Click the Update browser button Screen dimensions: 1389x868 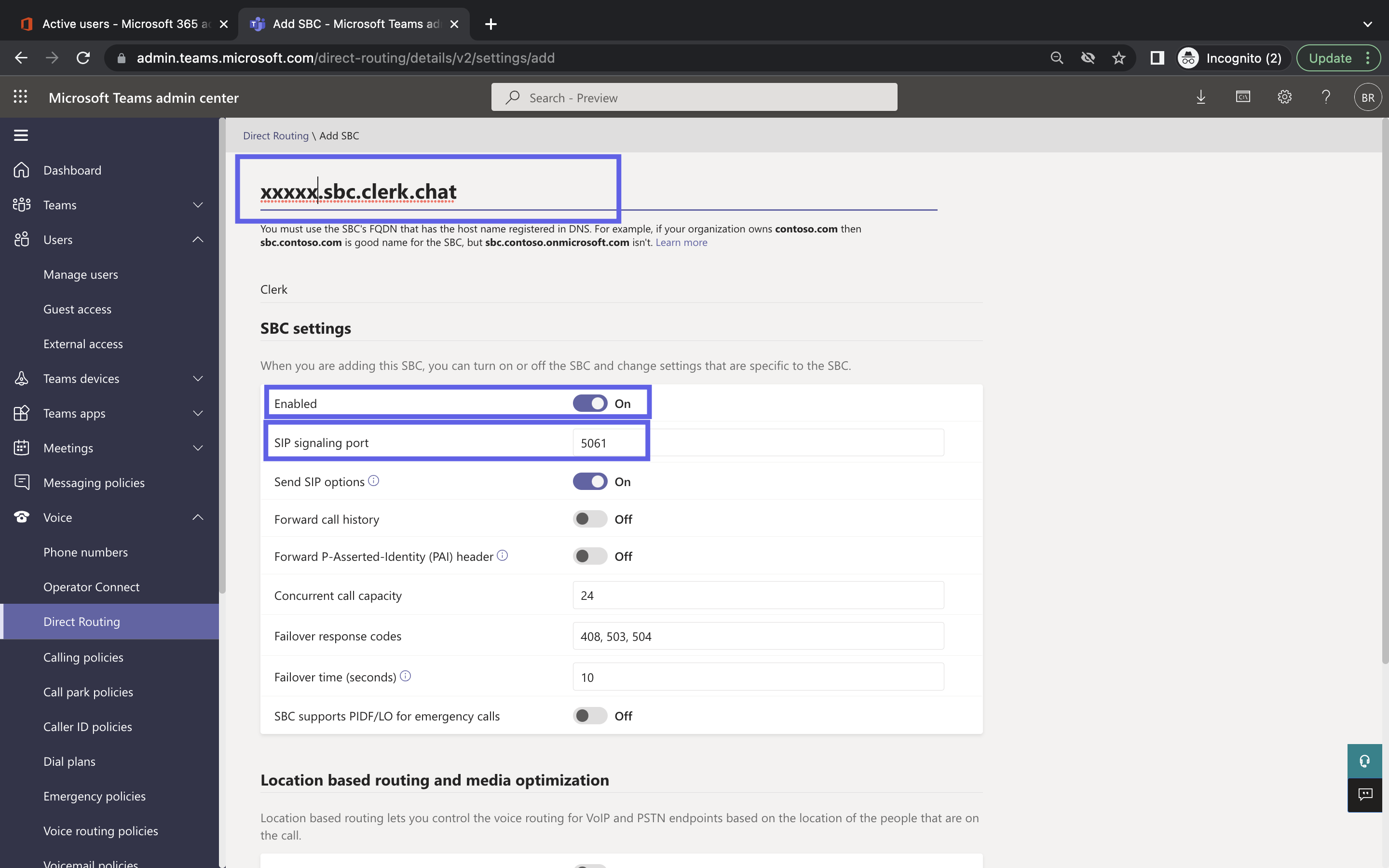tap(1337, 58)
